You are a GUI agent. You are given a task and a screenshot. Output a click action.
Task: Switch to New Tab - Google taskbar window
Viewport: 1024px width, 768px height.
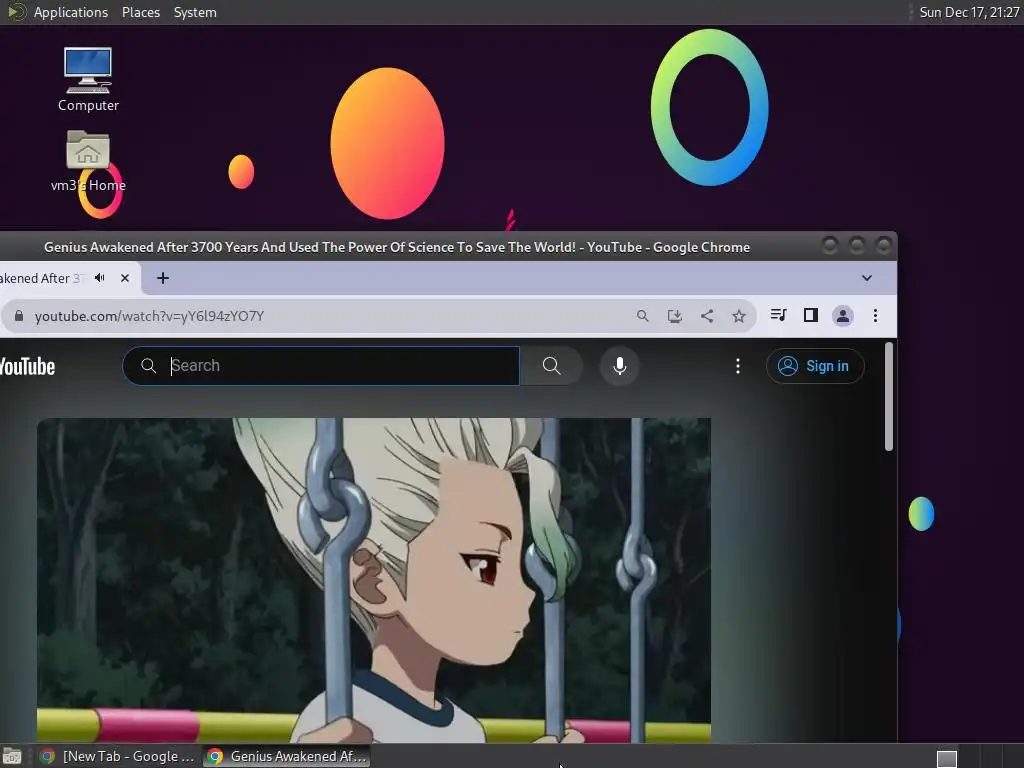click(117, 756)
